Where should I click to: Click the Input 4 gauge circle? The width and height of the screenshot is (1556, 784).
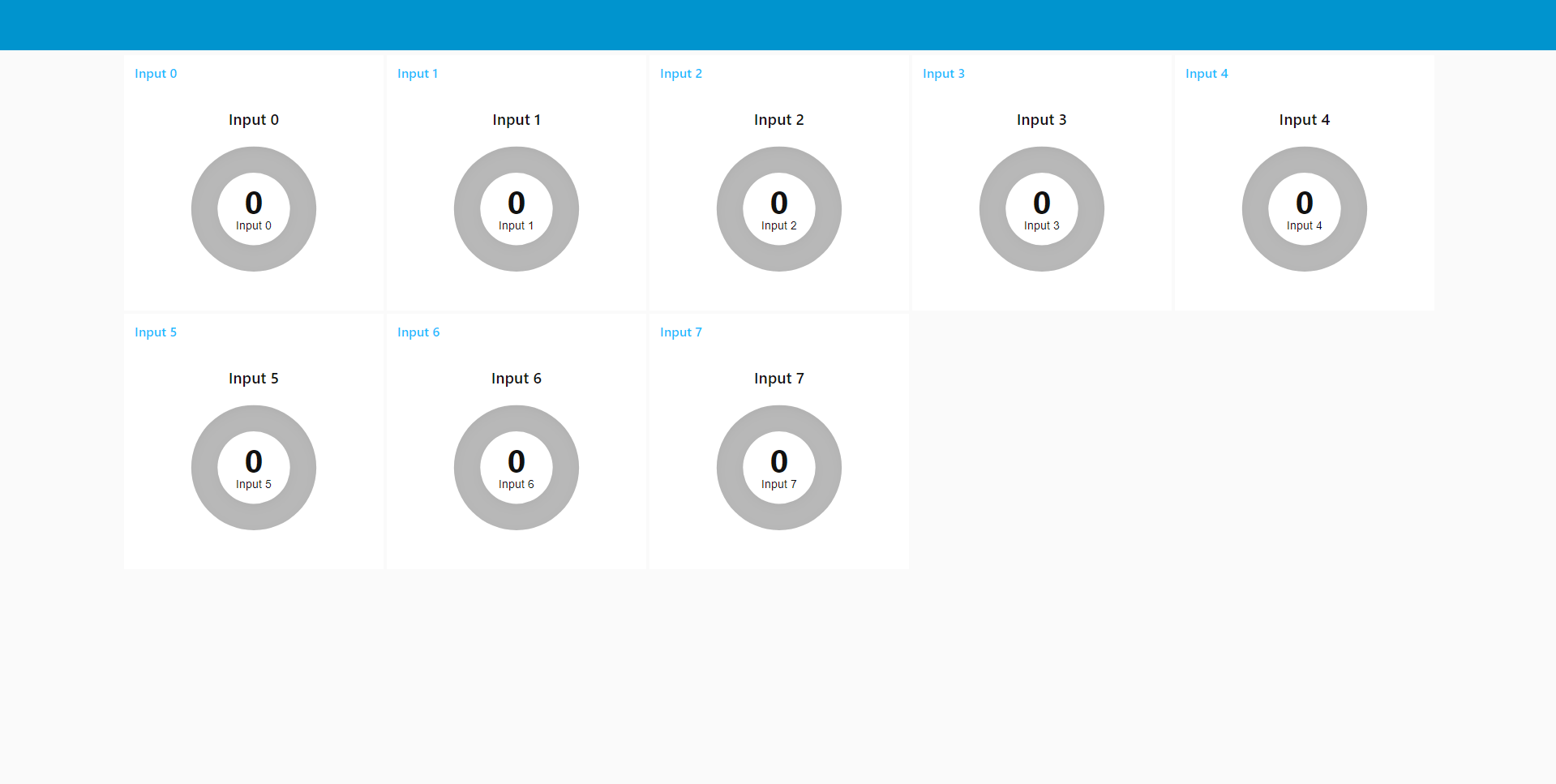tap(1304, 208)
